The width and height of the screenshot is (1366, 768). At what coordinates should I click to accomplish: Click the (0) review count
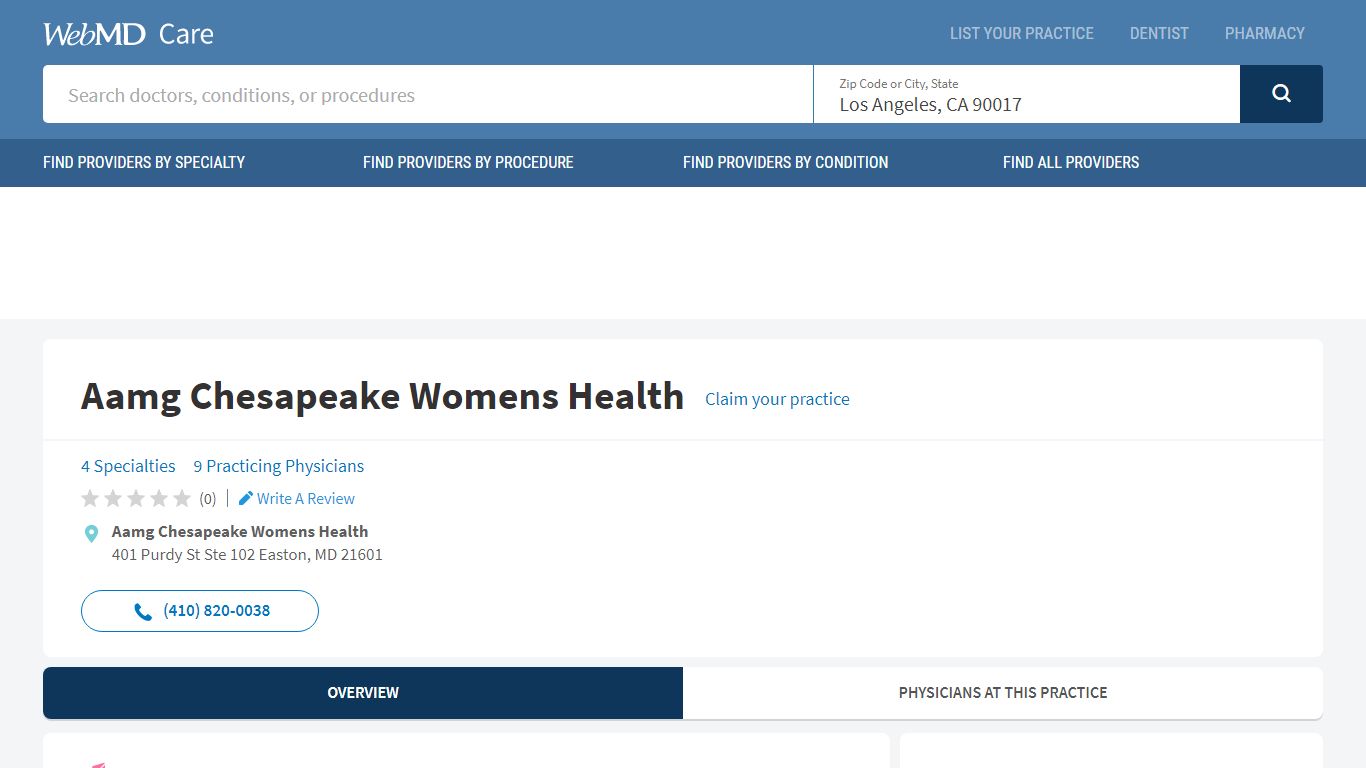pyautogui.click(x=207, y=499)
